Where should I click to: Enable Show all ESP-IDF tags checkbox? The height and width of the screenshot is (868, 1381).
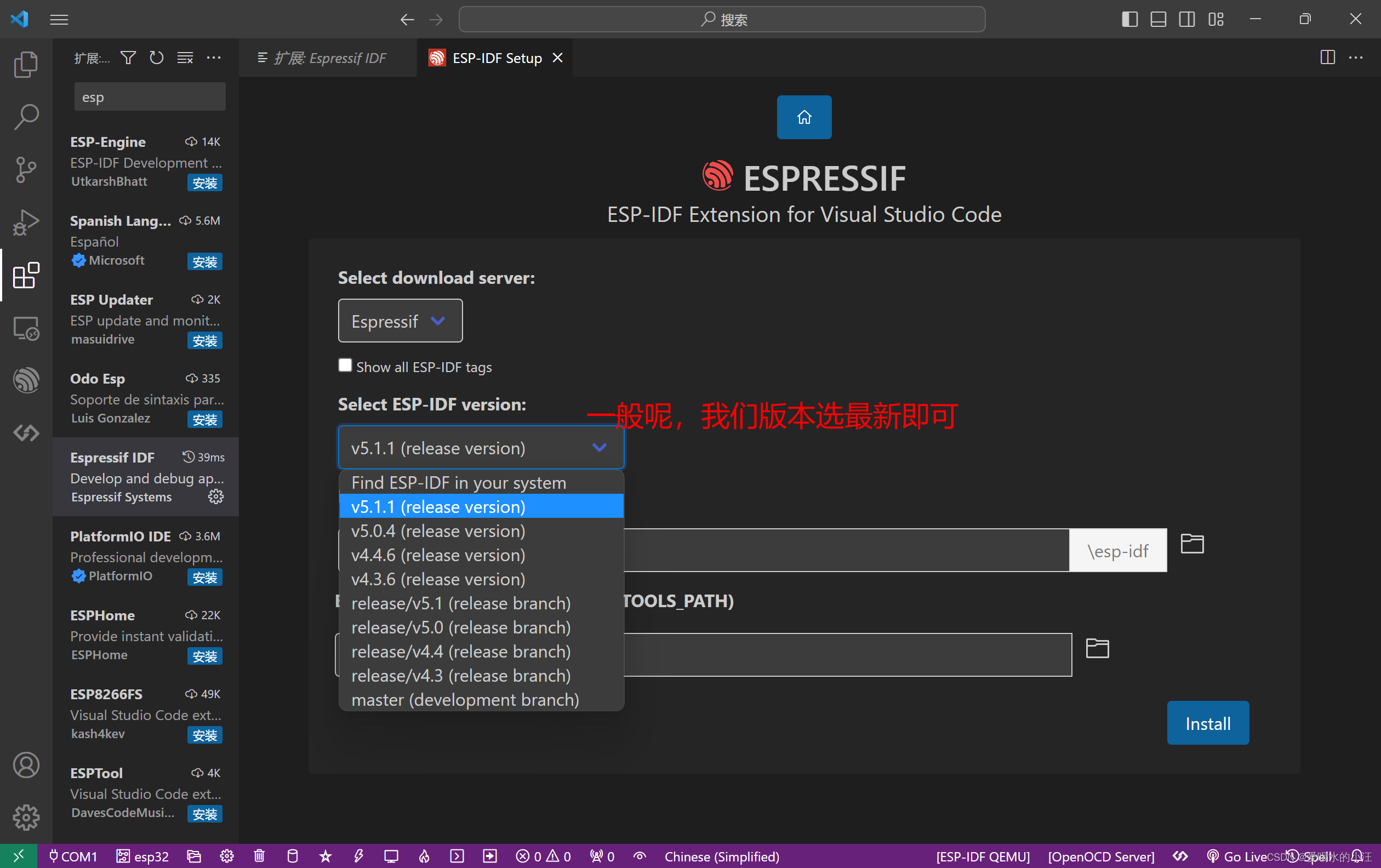pyautogui.click(x=345, y=365)
